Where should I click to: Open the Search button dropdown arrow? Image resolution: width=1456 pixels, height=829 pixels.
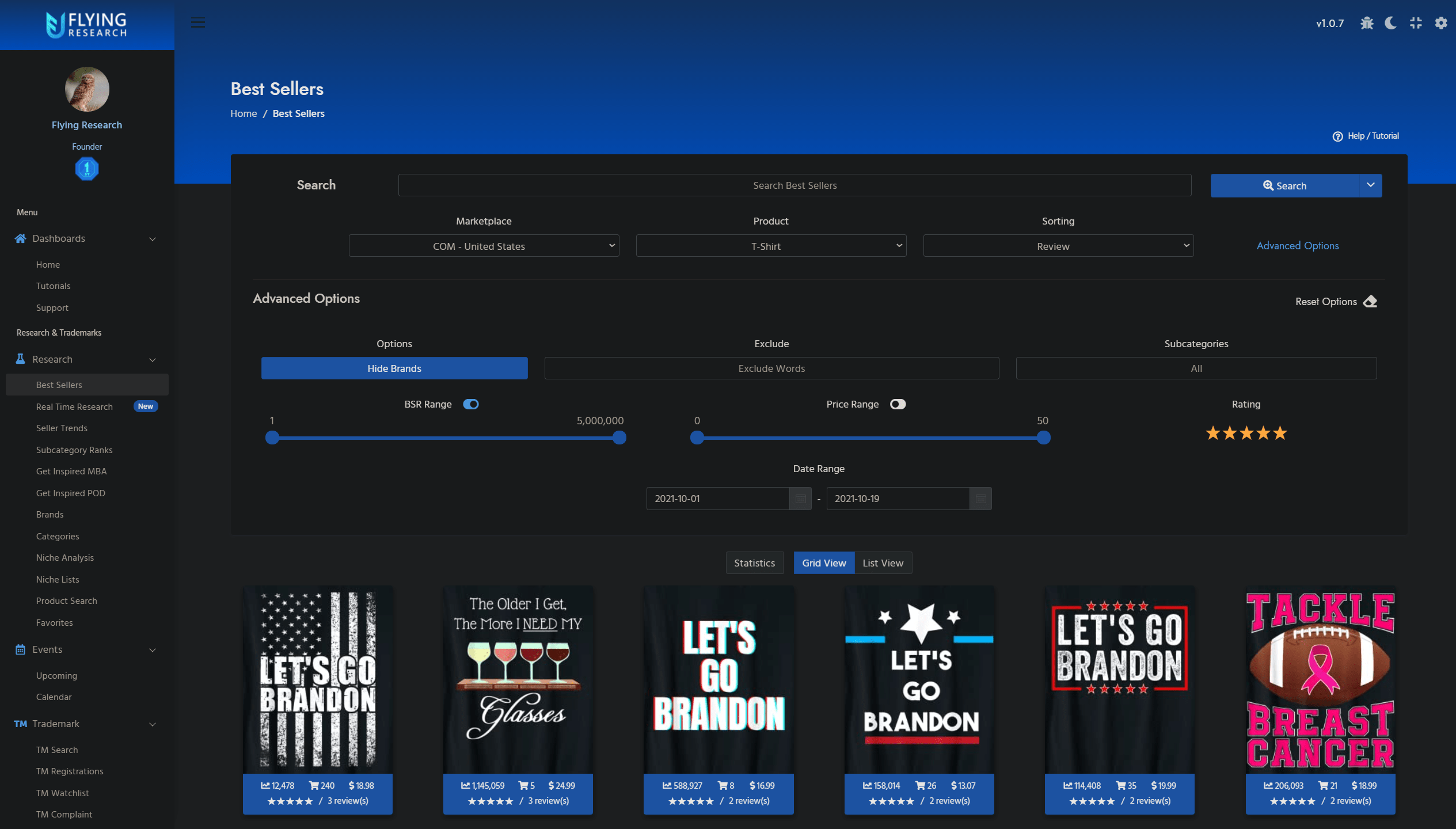[1371, 185]
